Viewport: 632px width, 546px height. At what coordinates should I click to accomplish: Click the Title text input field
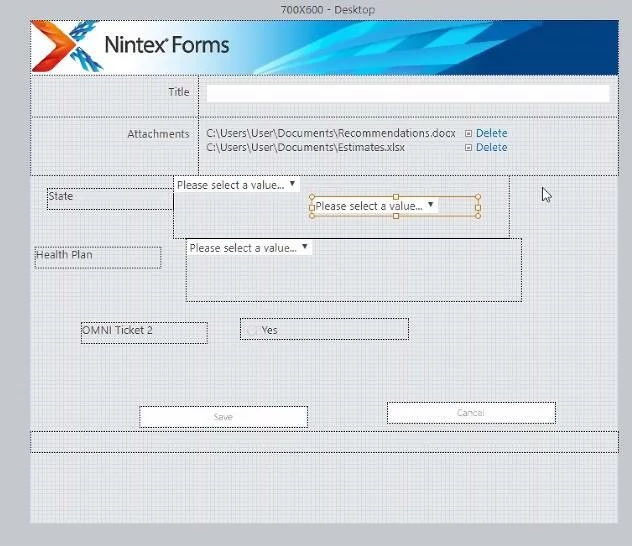coord(407,93)
